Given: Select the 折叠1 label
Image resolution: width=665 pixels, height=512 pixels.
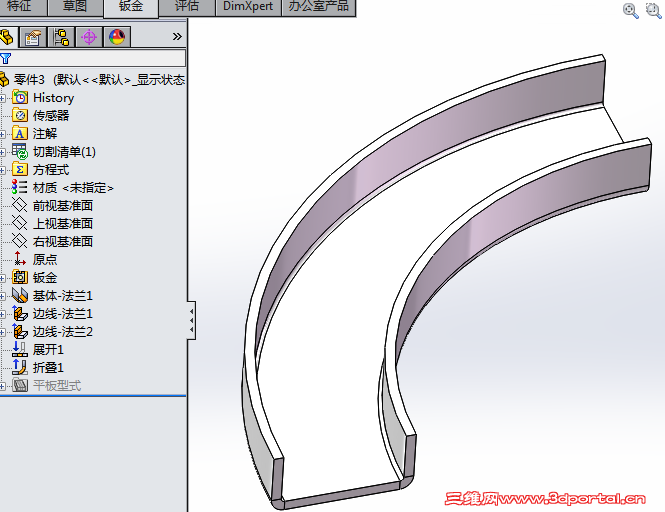Looking at the screenshot, I should click(48, 367).
